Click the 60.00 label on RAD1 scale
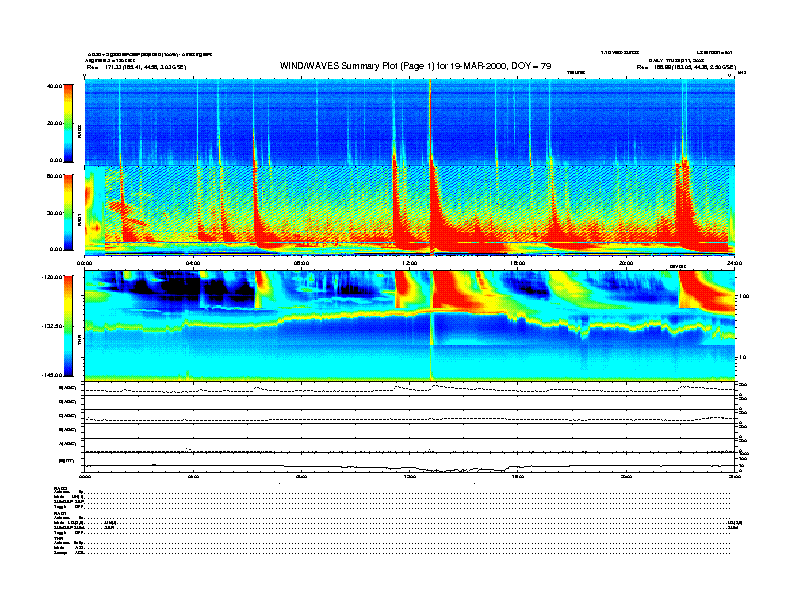Viewport: 792px width, 612px height. 54,176
